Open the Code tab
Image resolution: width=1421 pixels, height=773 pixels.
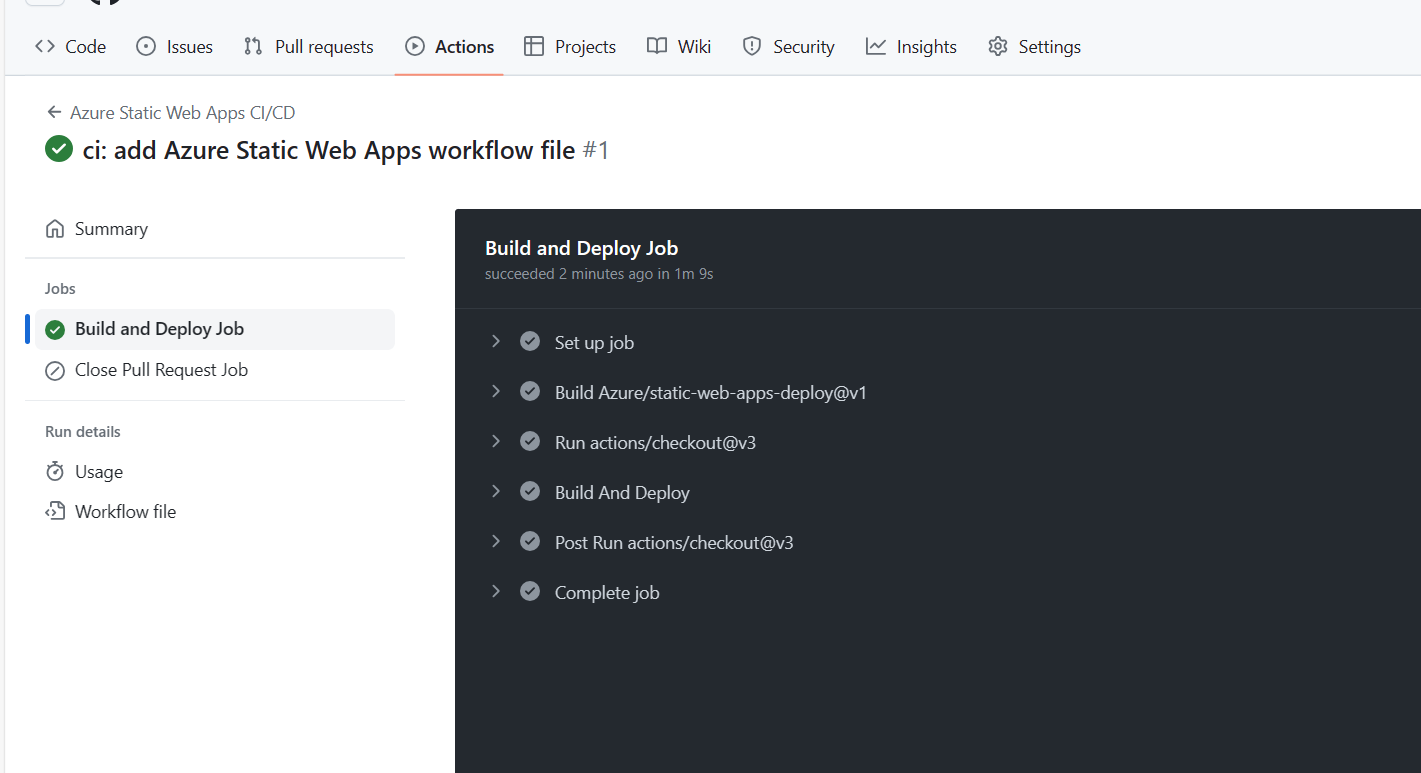click(x=70, y=46)
